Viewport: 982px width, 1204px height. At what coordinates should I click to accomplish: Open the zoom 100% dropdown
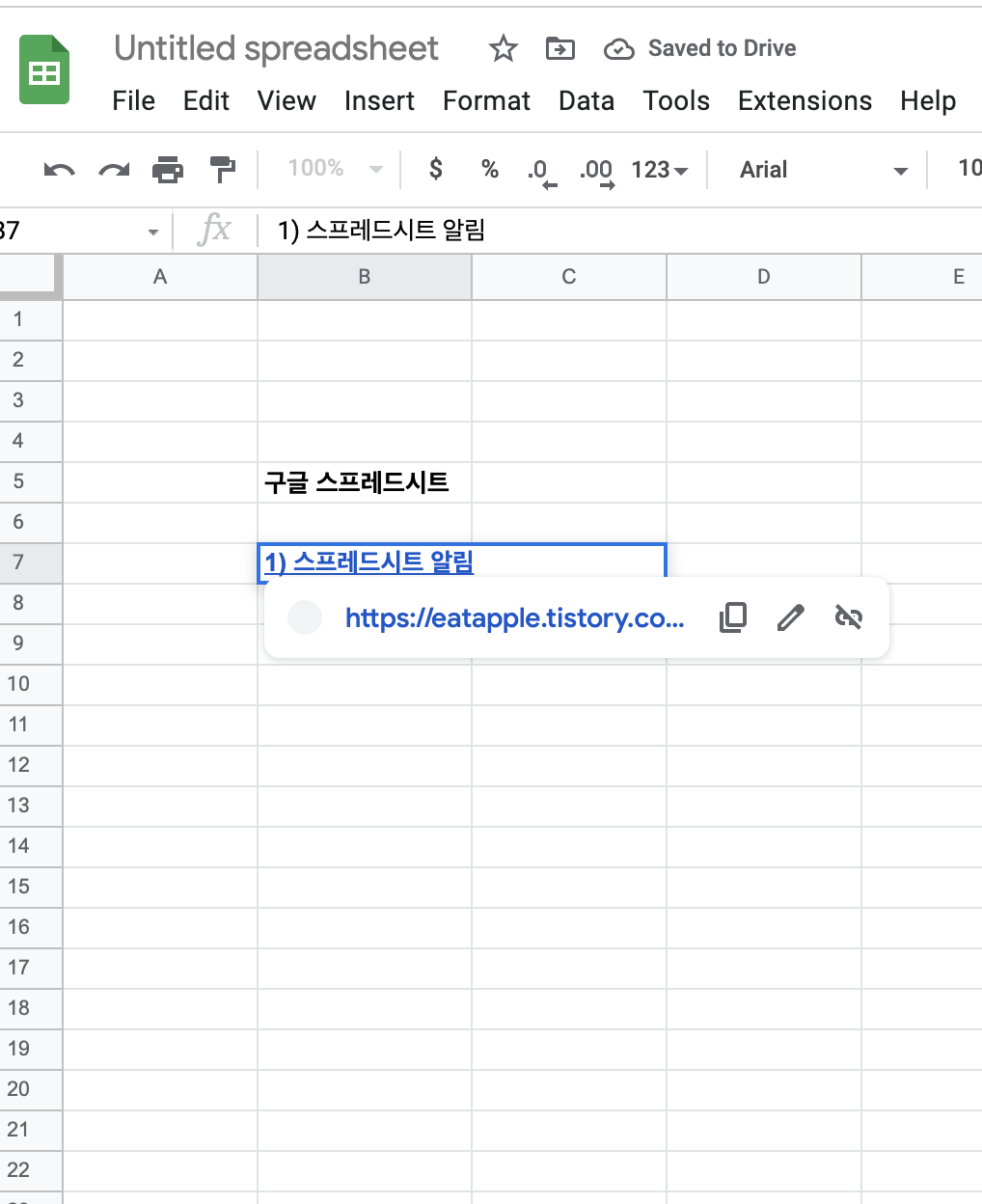point(335,169)
